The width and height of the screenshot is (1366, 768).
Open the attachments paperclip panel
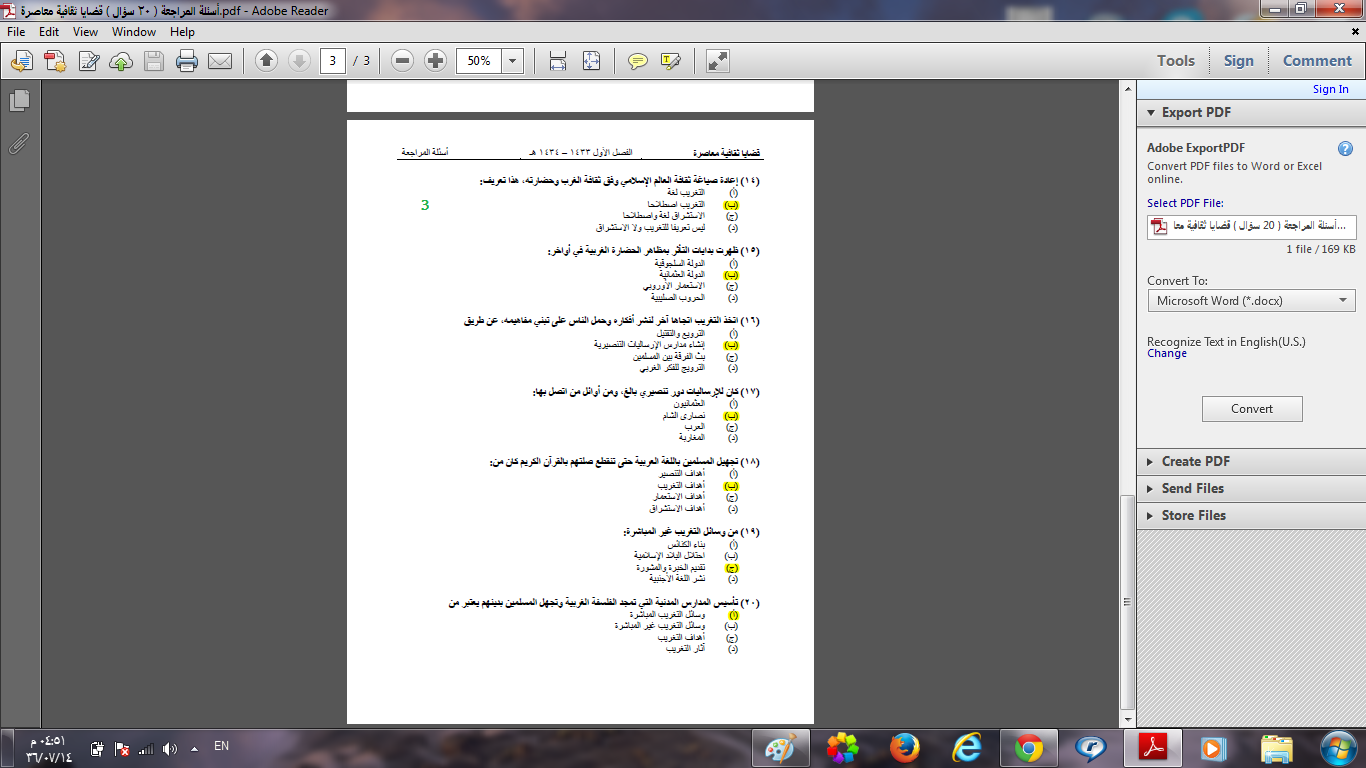(x=19, y=143)
